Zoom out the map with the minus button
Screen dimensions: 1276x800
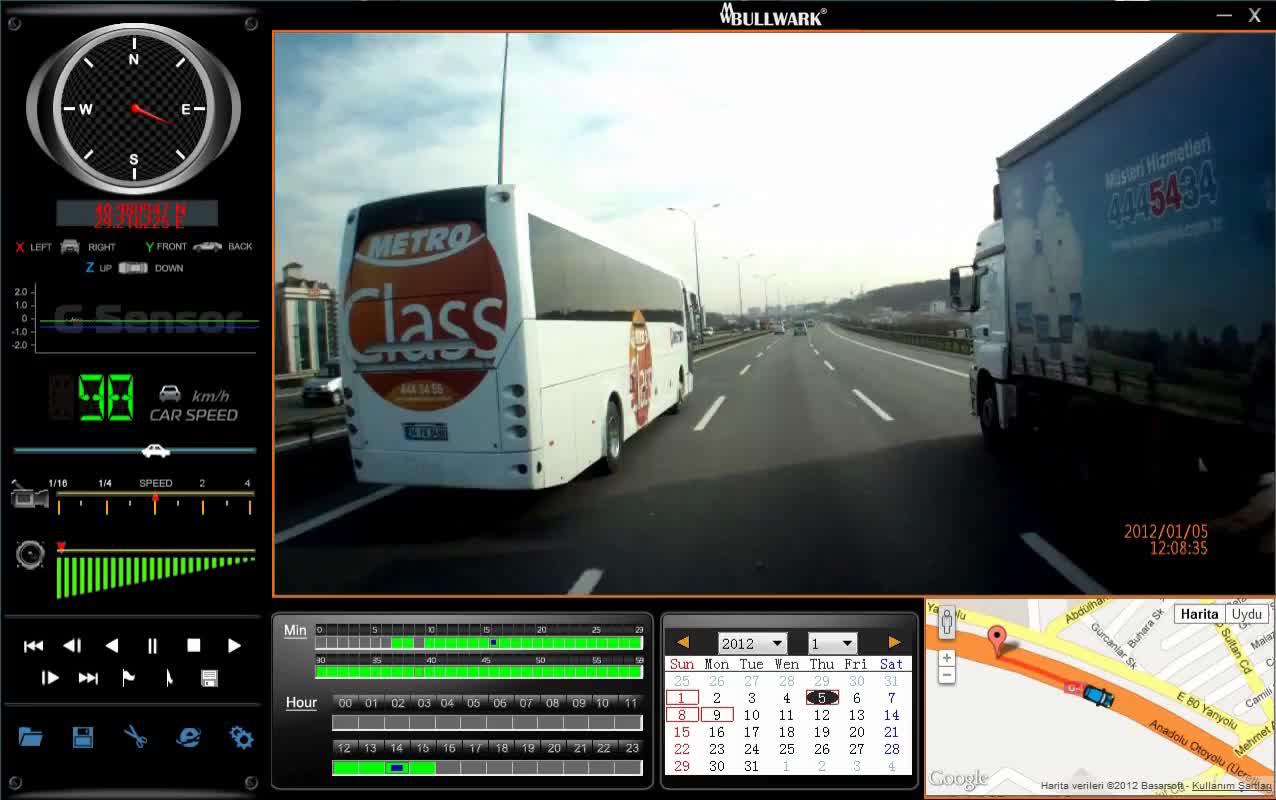[946, 675]
